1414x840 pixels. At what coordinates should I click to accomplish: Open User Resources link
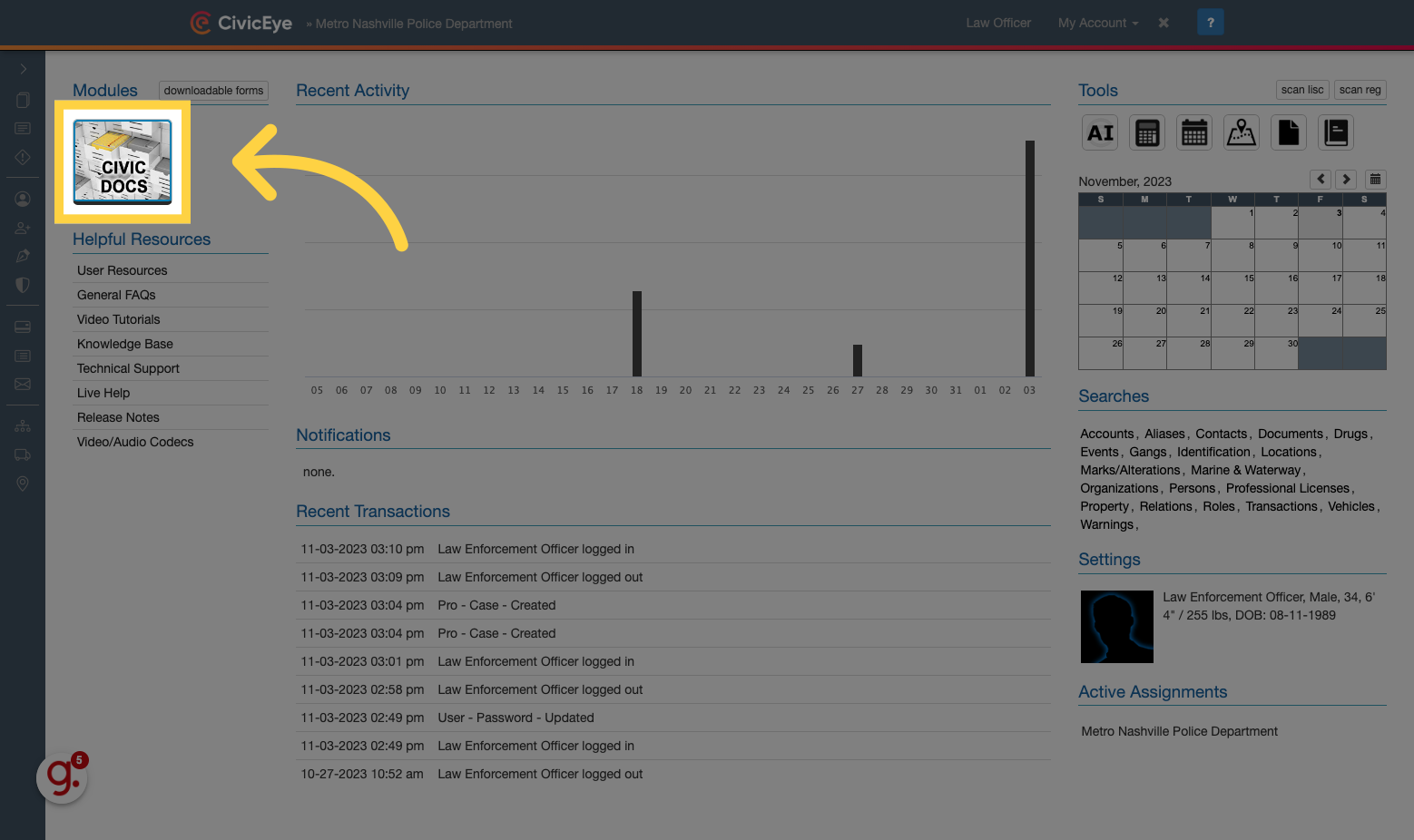pyautogui.click(x=123, y=270)
